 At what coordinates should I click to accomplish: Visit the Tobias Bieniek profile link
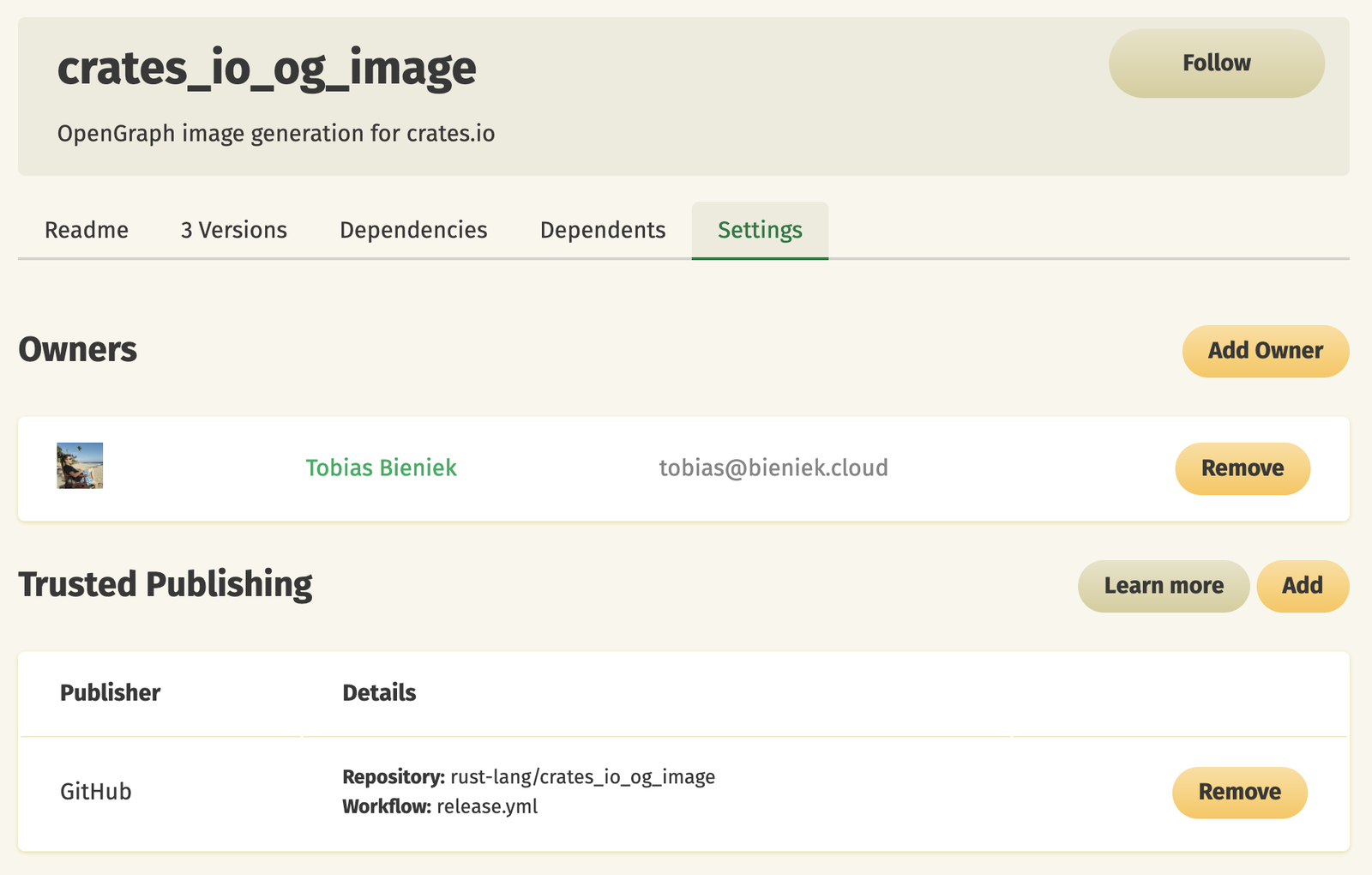pos(381,468)
